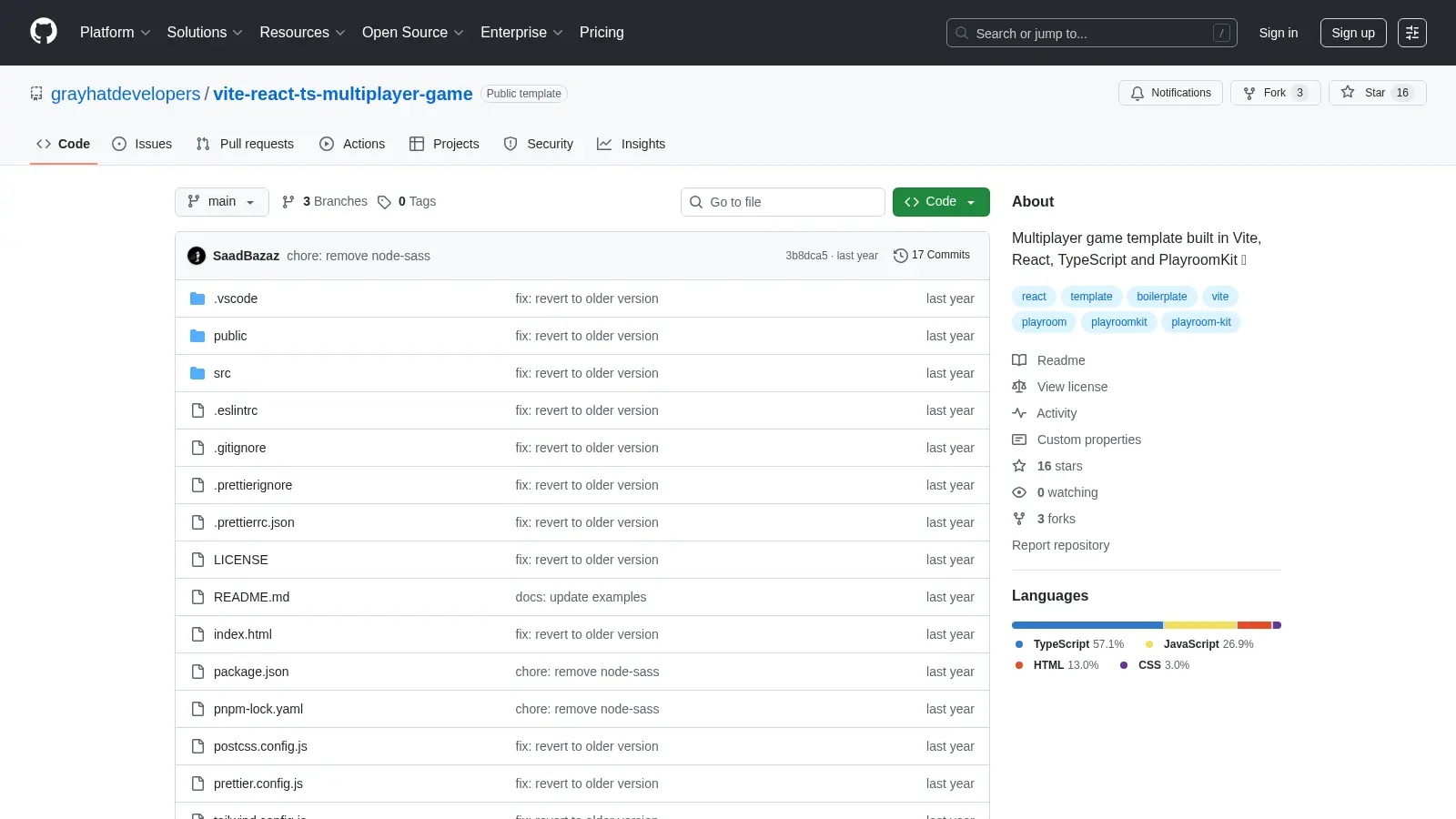Screen dimensions: 1456x819
Task: Click the LICENSE file icon
Action: click(197, 560)
